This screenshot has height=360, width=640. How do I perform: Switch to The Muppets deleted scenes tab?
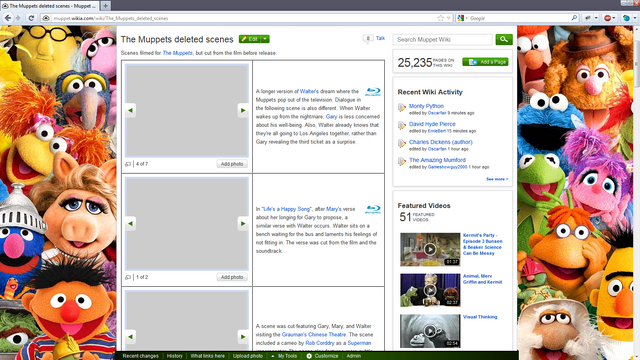(x=50, y=6)
